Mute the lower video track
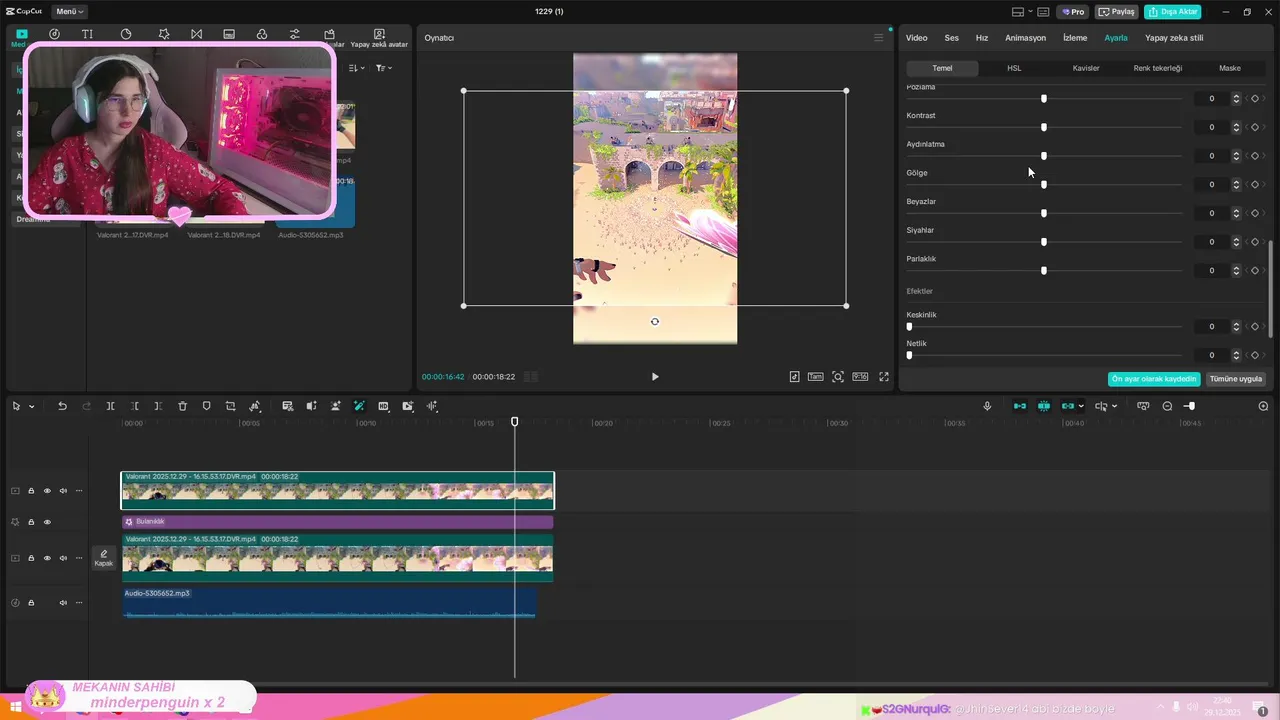This screenshot has width=1280, height=720. tap(63, 558)
